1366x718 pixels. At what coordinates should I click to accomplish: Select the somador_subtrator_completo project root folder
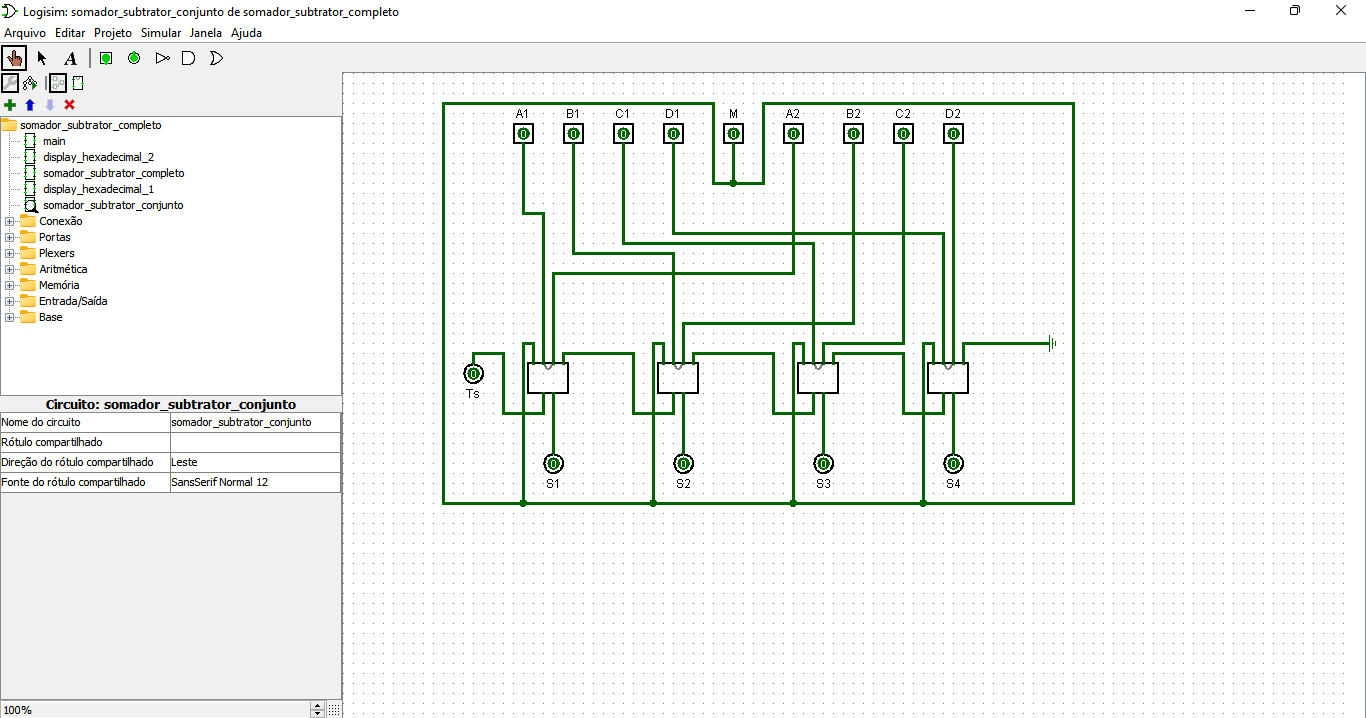[90, 125]
